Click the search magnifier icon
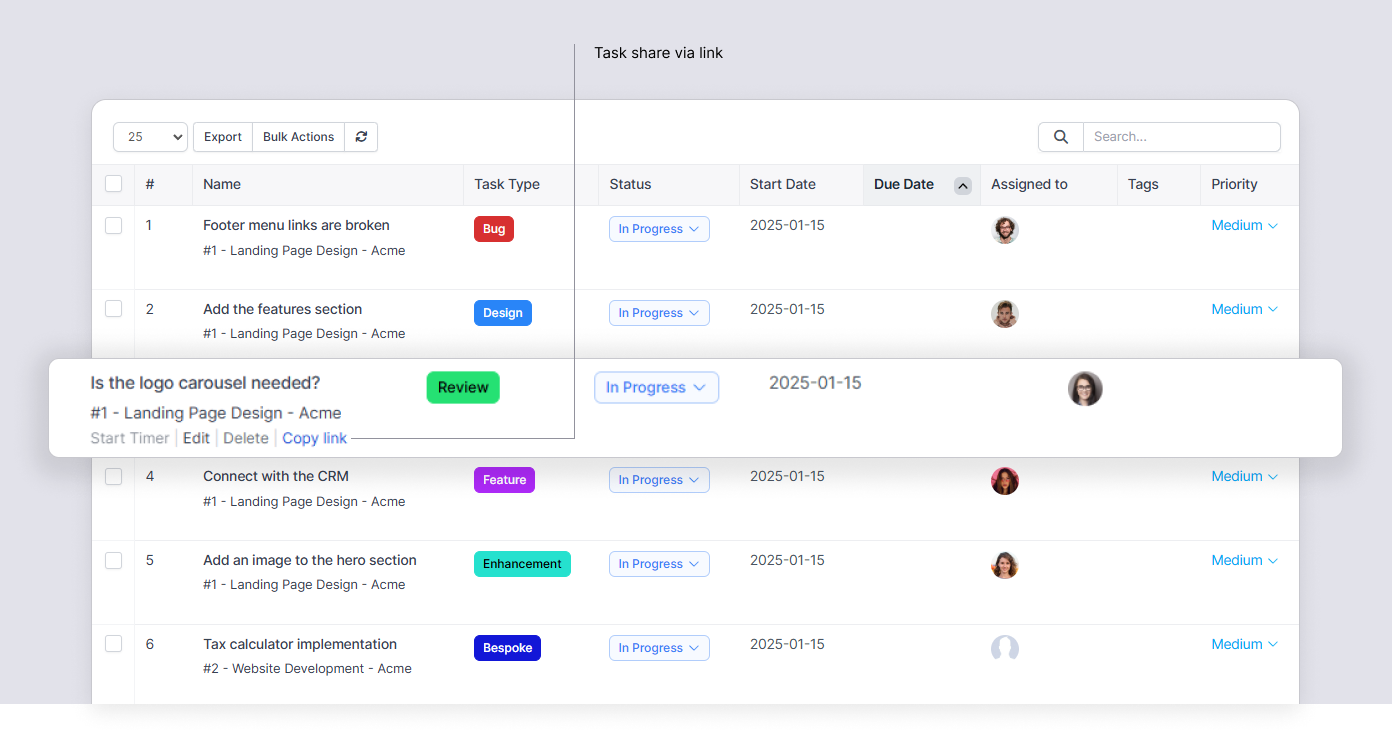The width and height of the screenshot is (1392, 735). pyautogui.click(x=1060, y=137)
